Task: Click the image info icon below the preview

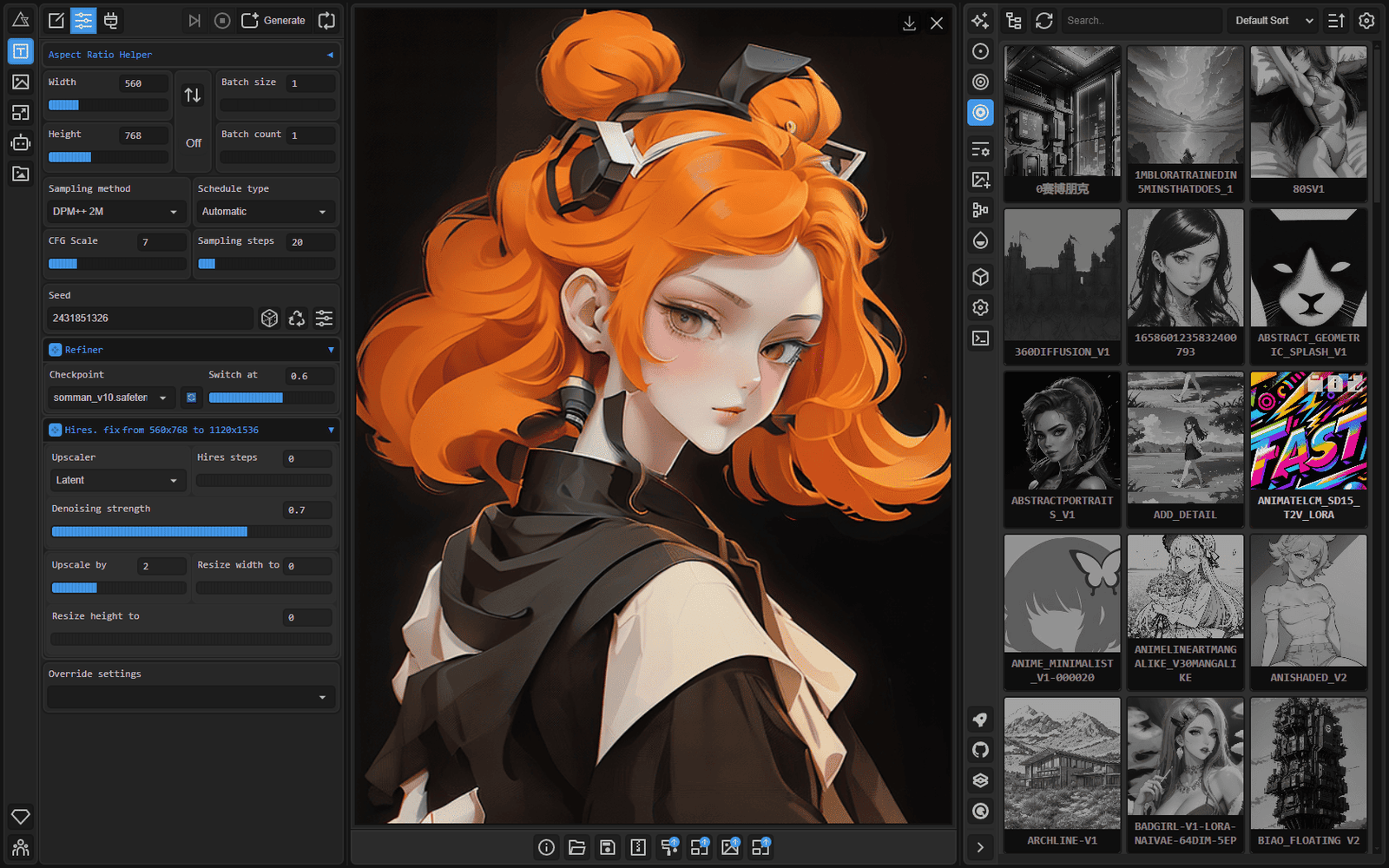Action: (546, 847)
